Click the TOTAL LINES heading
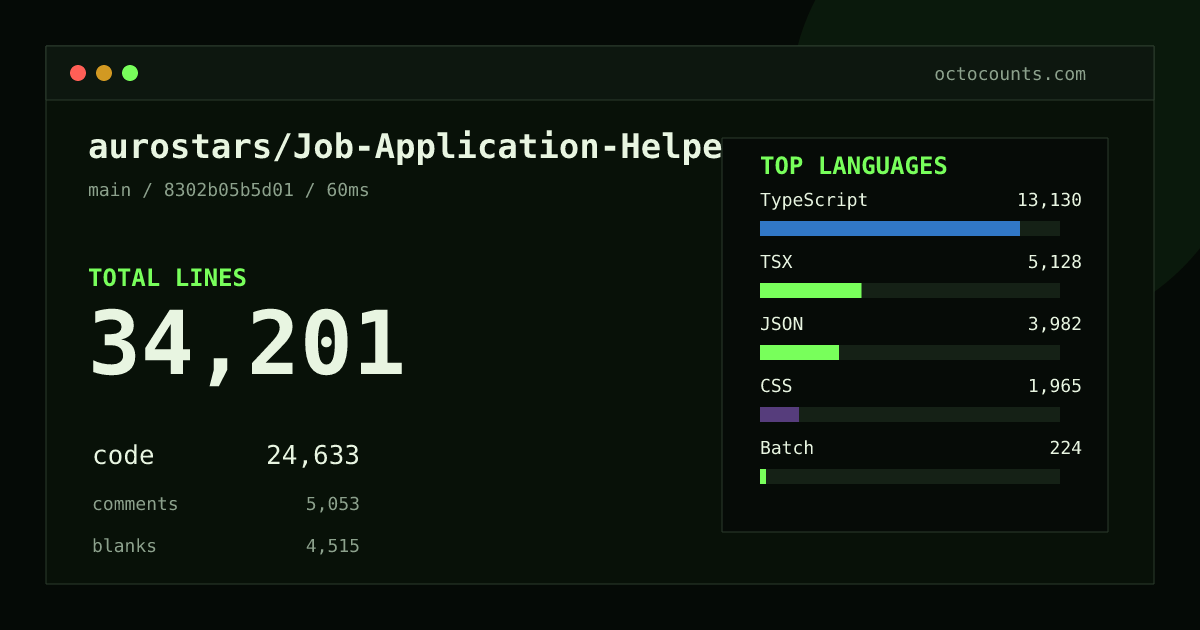The image size is (1200, 630). coord(167,278)
